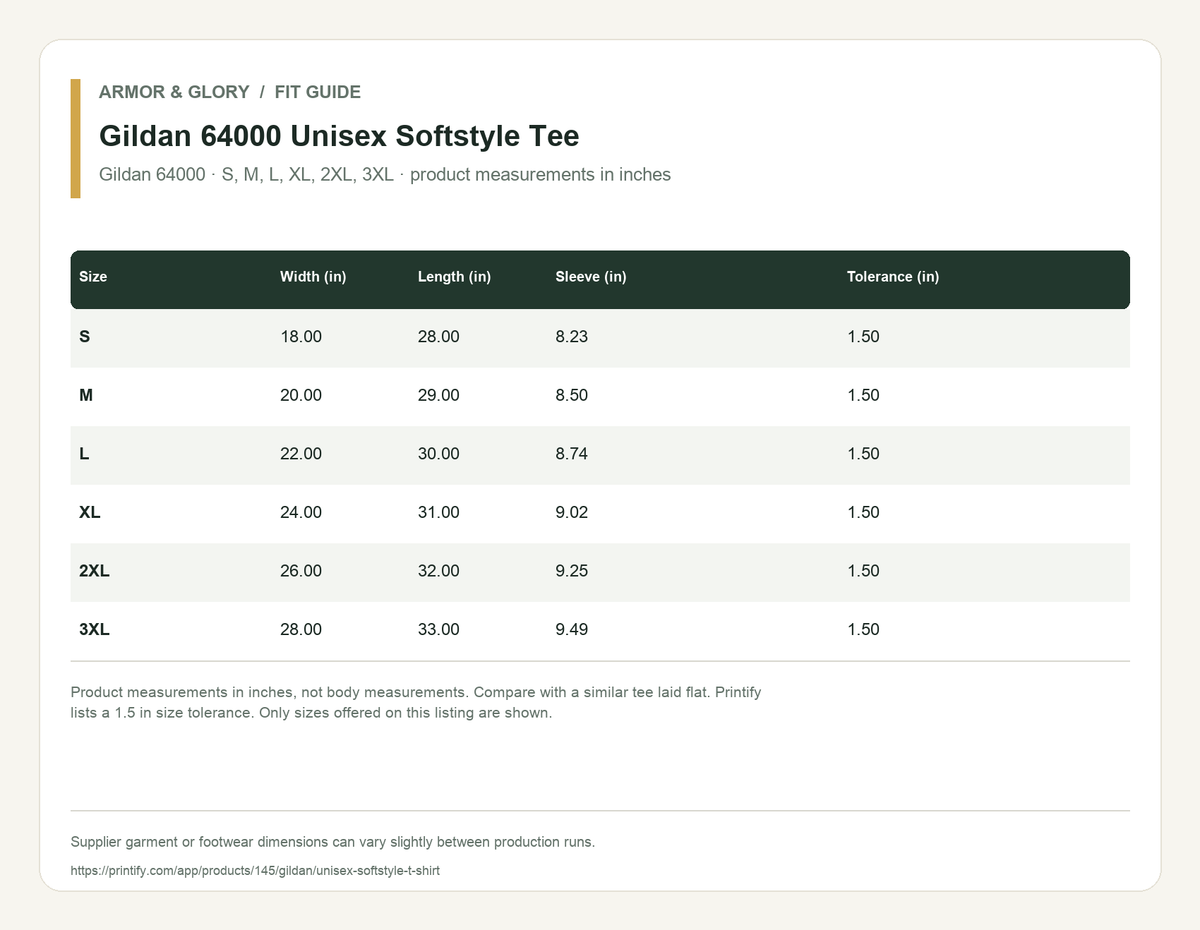This screenshot has width=1200, height=930.
Task: Click the Printify product URL at the bottom
Action: click(255, 871)
